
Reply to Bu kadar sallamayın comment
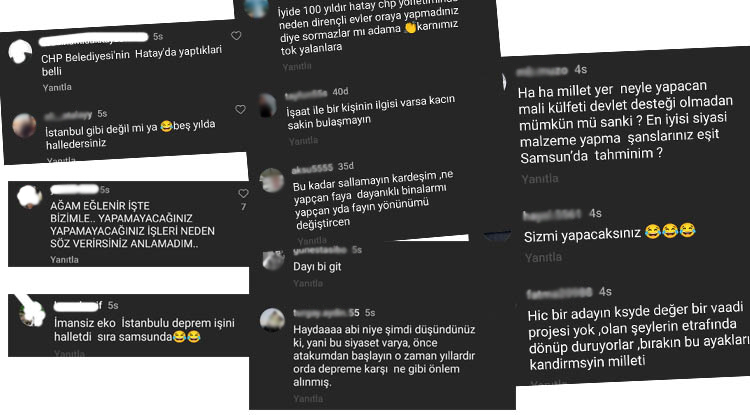pos(312,240)
